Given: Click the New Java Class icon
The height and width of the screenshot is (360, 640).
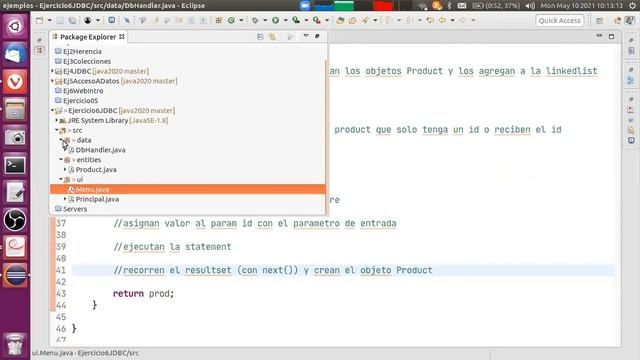Looking at the screenshot, I should coord(231,20).
